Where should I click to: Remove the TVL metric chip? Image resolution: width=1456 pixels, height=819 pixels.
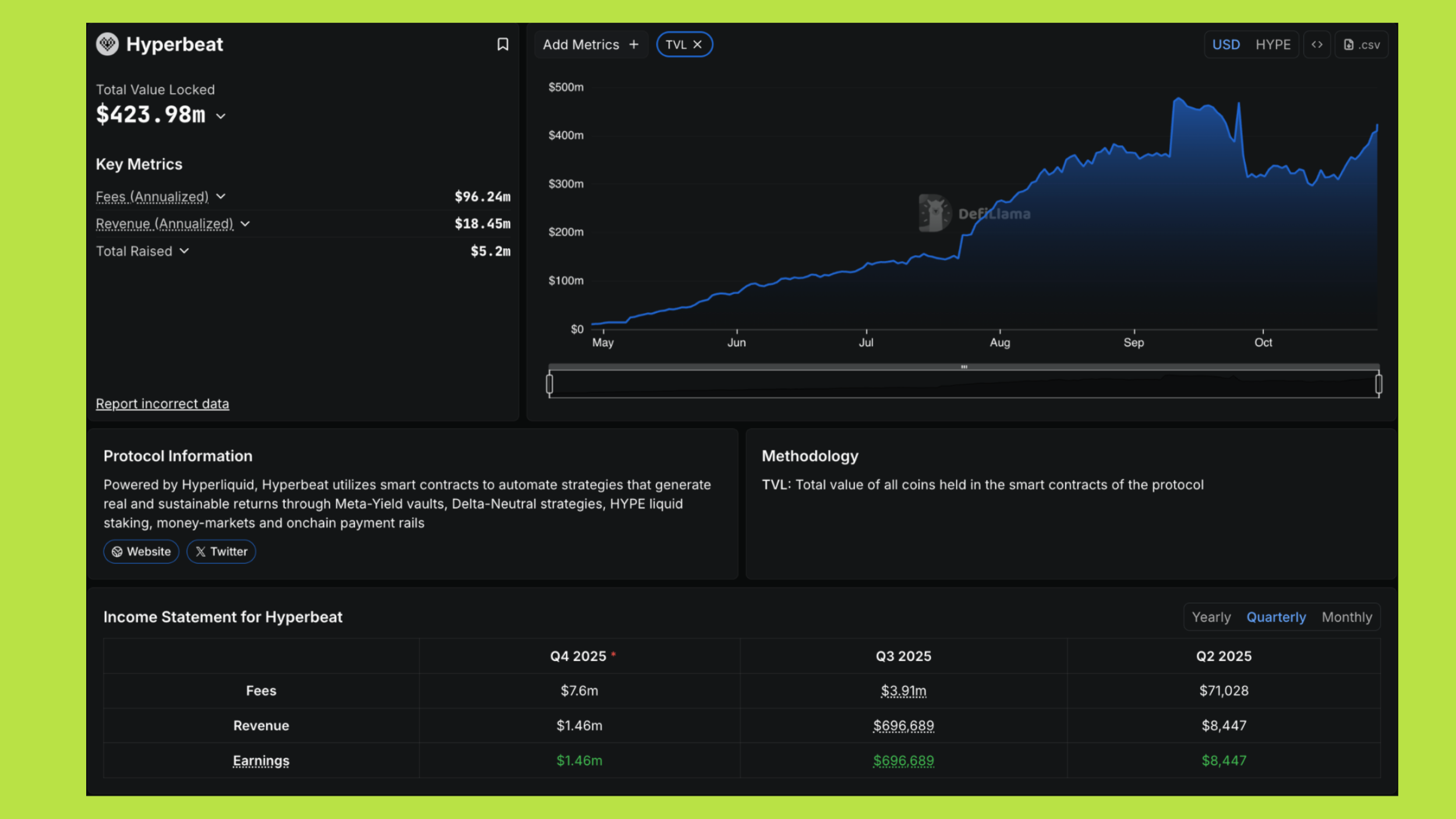tap(697, 44)
